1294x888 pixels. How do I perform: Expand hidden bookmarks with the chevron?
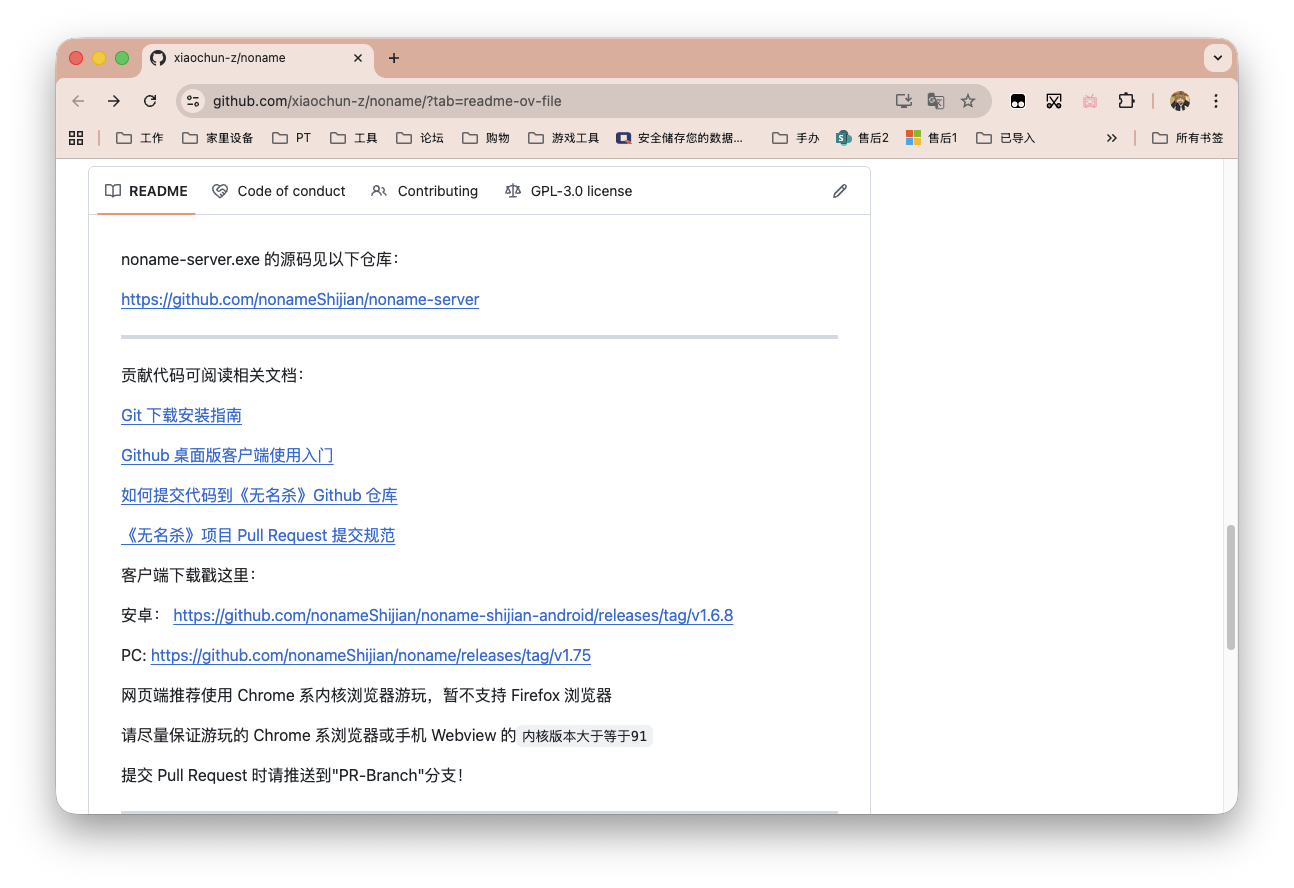click(x=1112, y=137)
